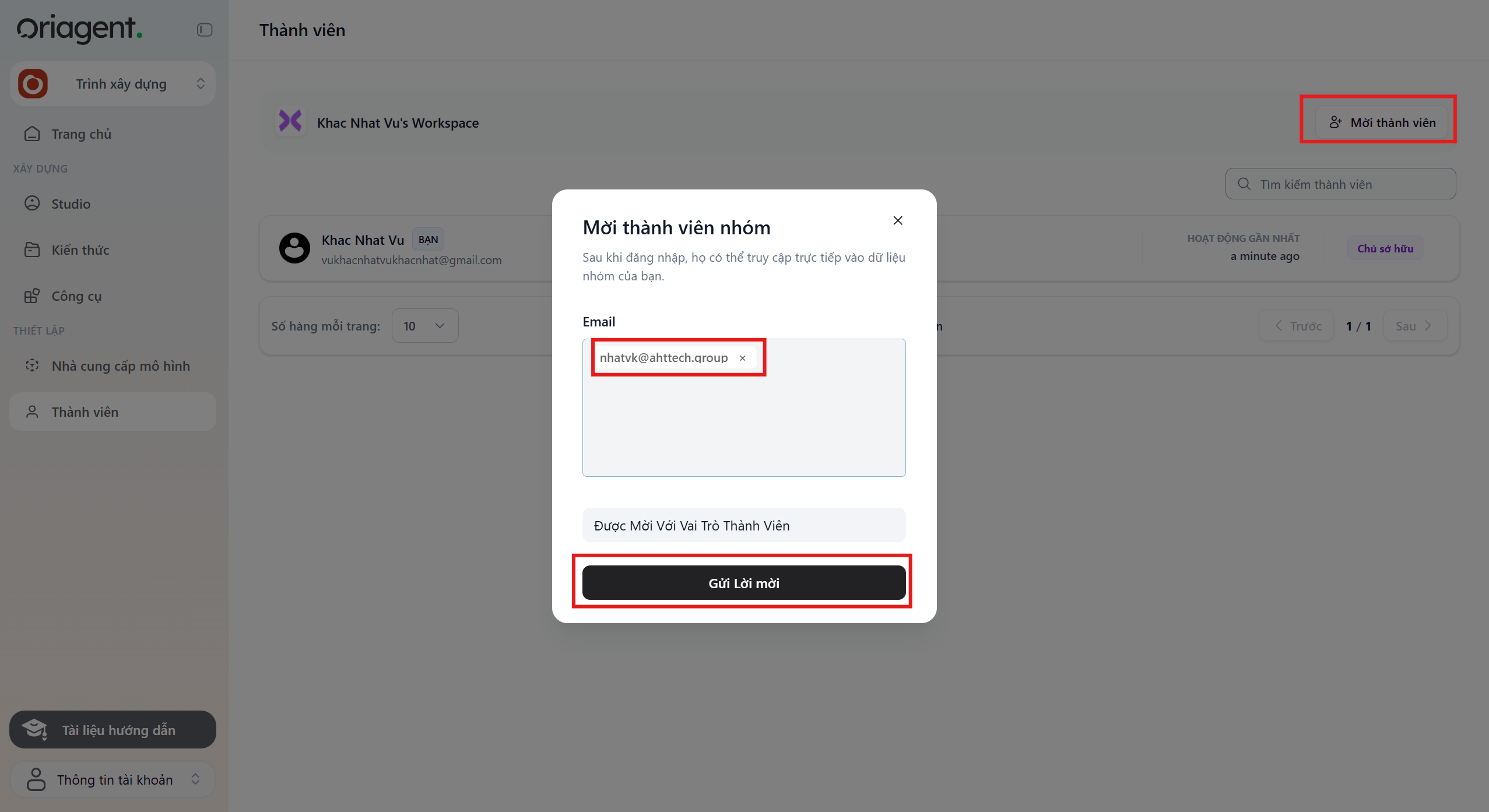Viewport: 1489px width, 812px height.
Task: Open the Studio section
Action: [71, 203]
